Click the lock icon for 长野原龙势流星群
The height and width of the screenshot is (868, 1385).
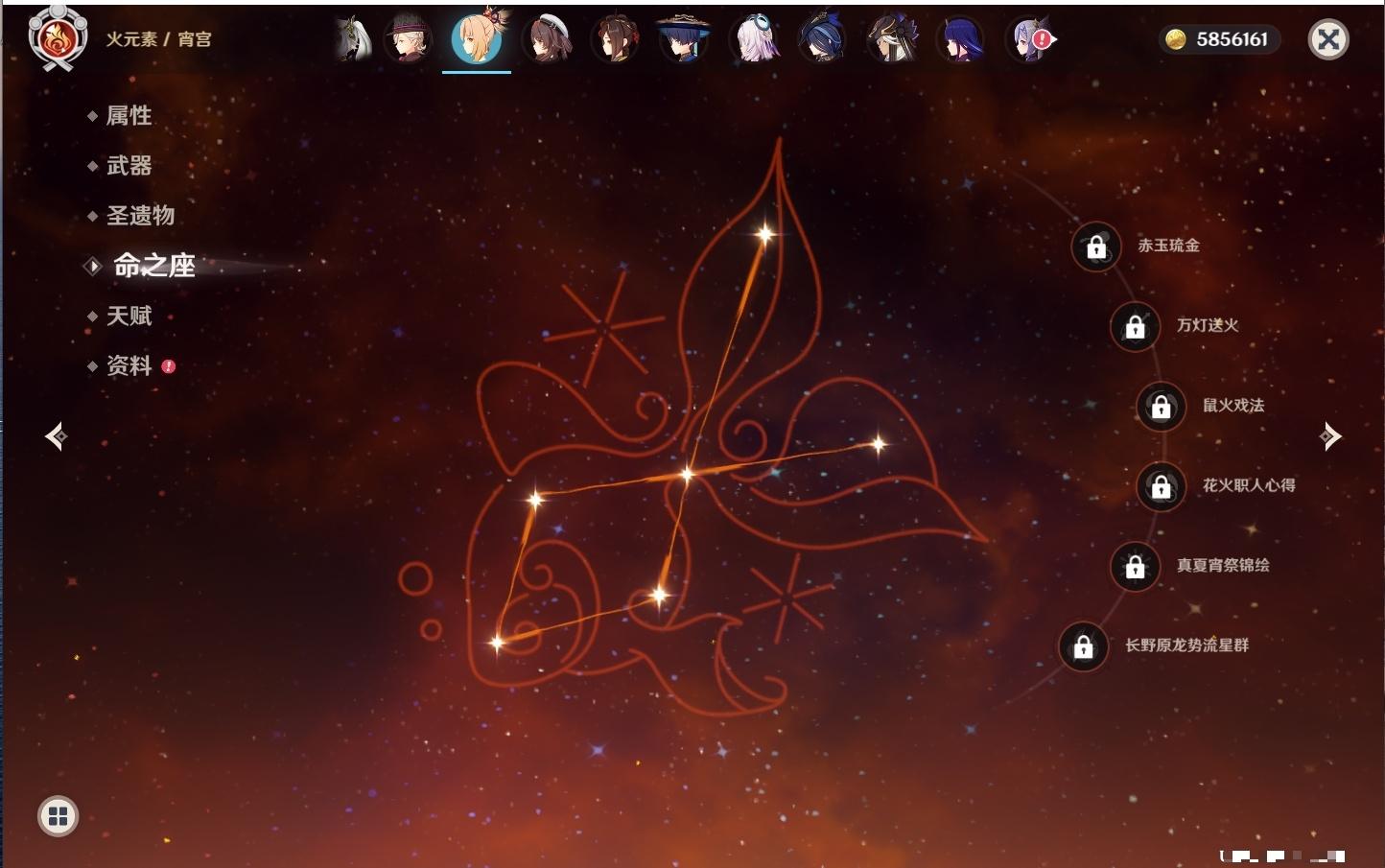point(1083,646)
